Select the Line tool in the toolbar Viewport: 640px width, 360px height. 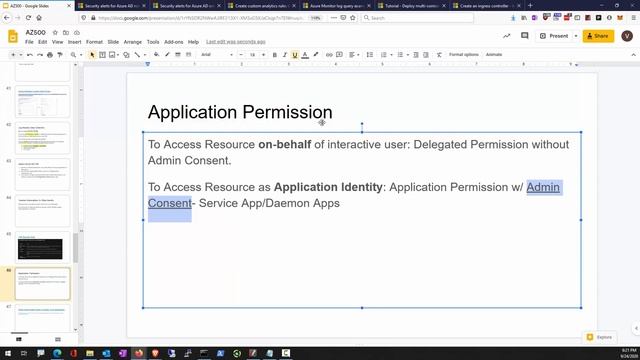tap(137, 55)
